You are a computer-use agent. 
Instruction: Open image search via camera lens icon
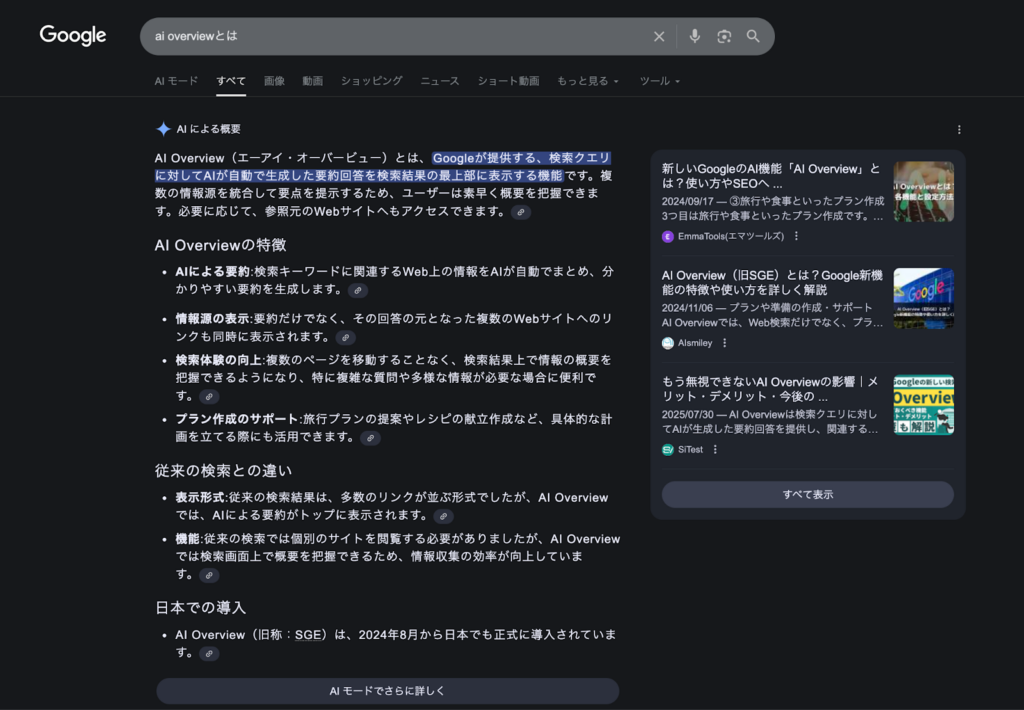point(724,36)
